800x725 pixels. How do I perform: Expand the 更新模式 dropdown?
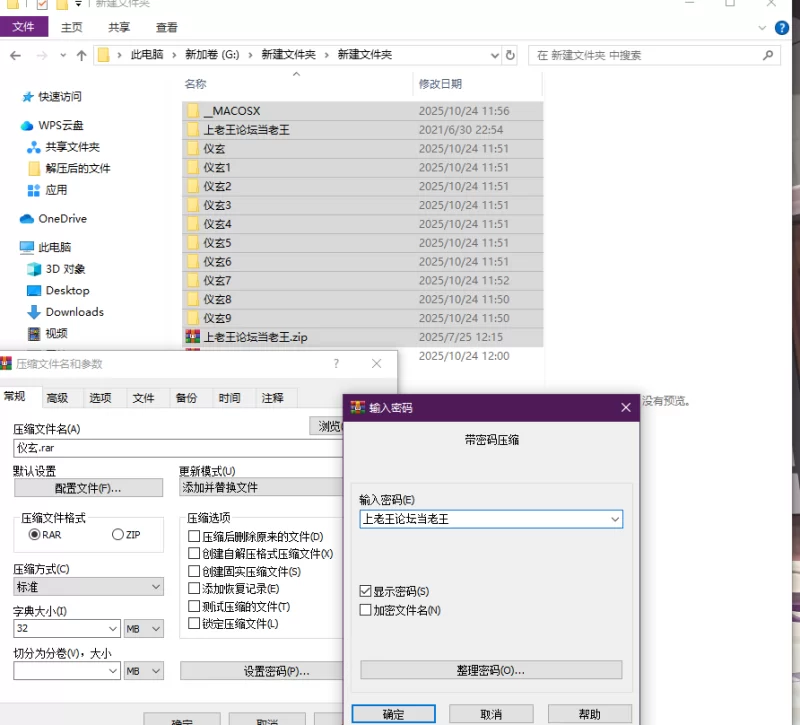tap(260, 487)
